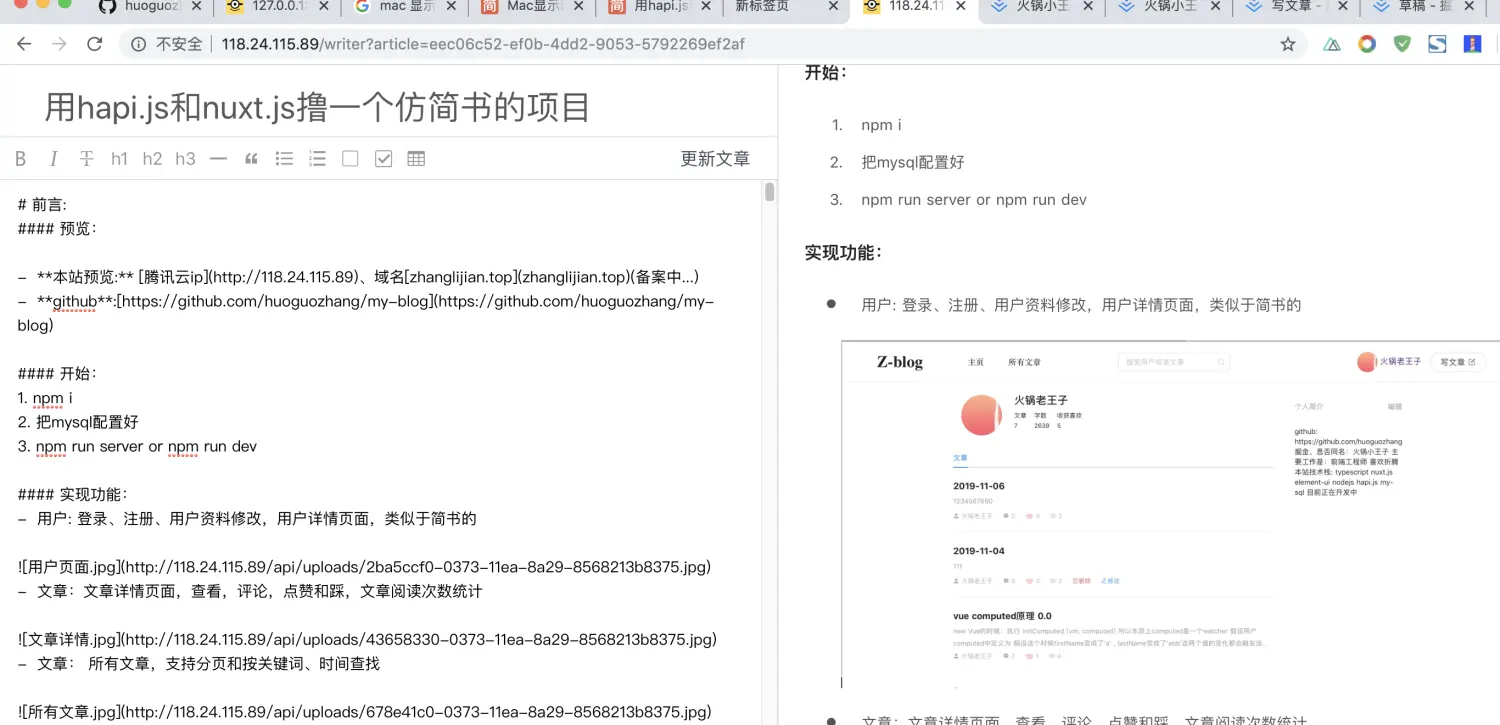Insert a horizontal rule
This screenshot has width=1500, height=725.
click(218, 159)
